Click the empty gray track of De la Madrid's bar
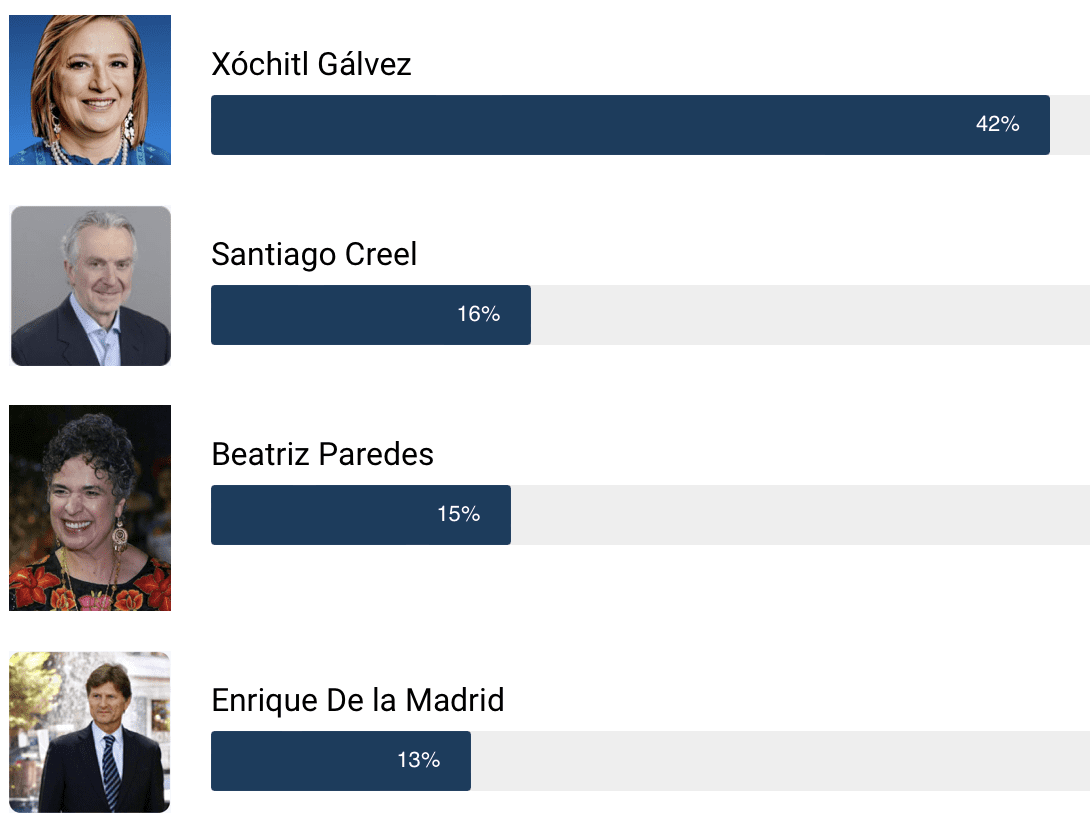 tap(780, 761)
